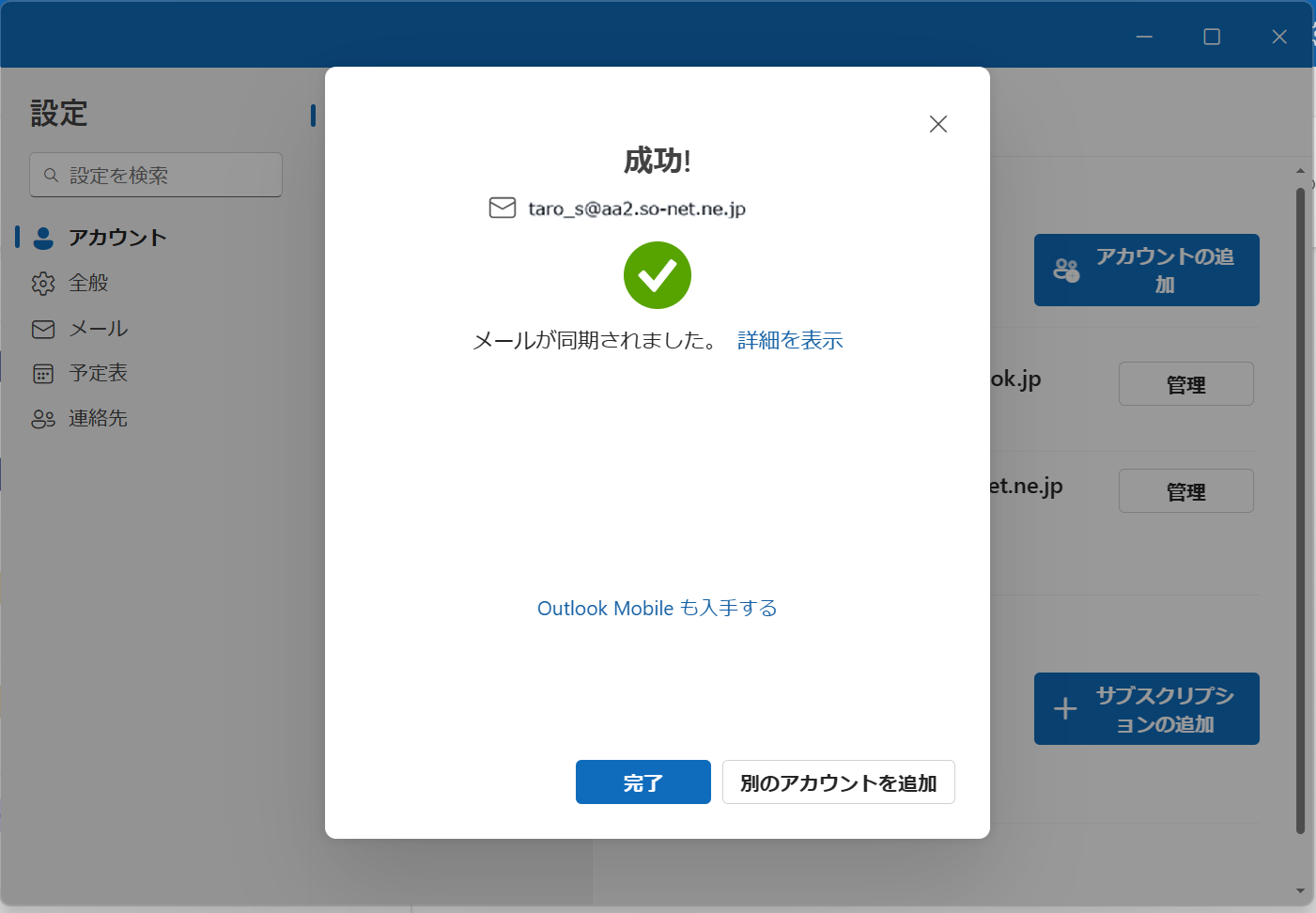Image resolution: width=1316 pixels, height=913 pixels.
Task: Click the envelope icon beside email address
Action: (503, 208)
